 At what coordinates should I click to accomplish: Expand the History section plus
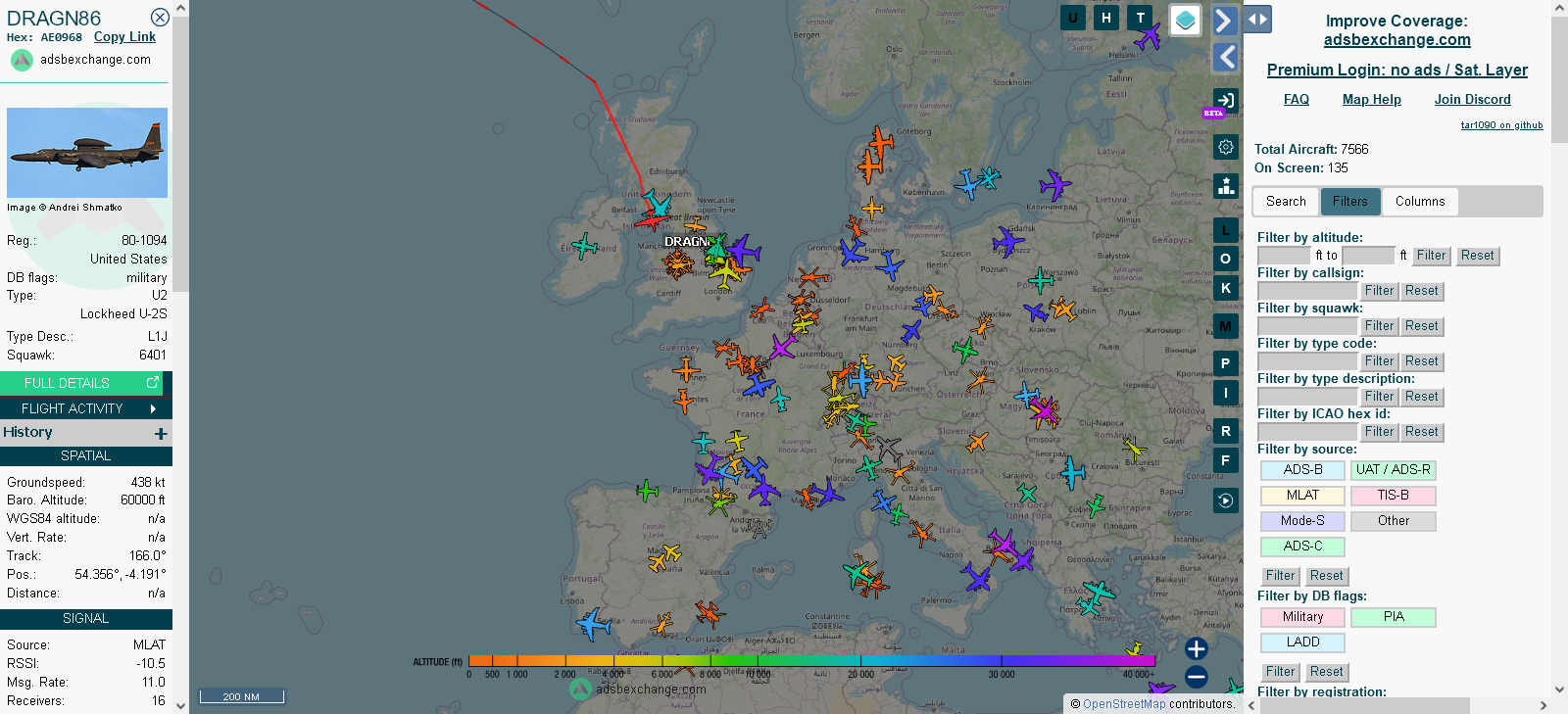pos(161,433)
